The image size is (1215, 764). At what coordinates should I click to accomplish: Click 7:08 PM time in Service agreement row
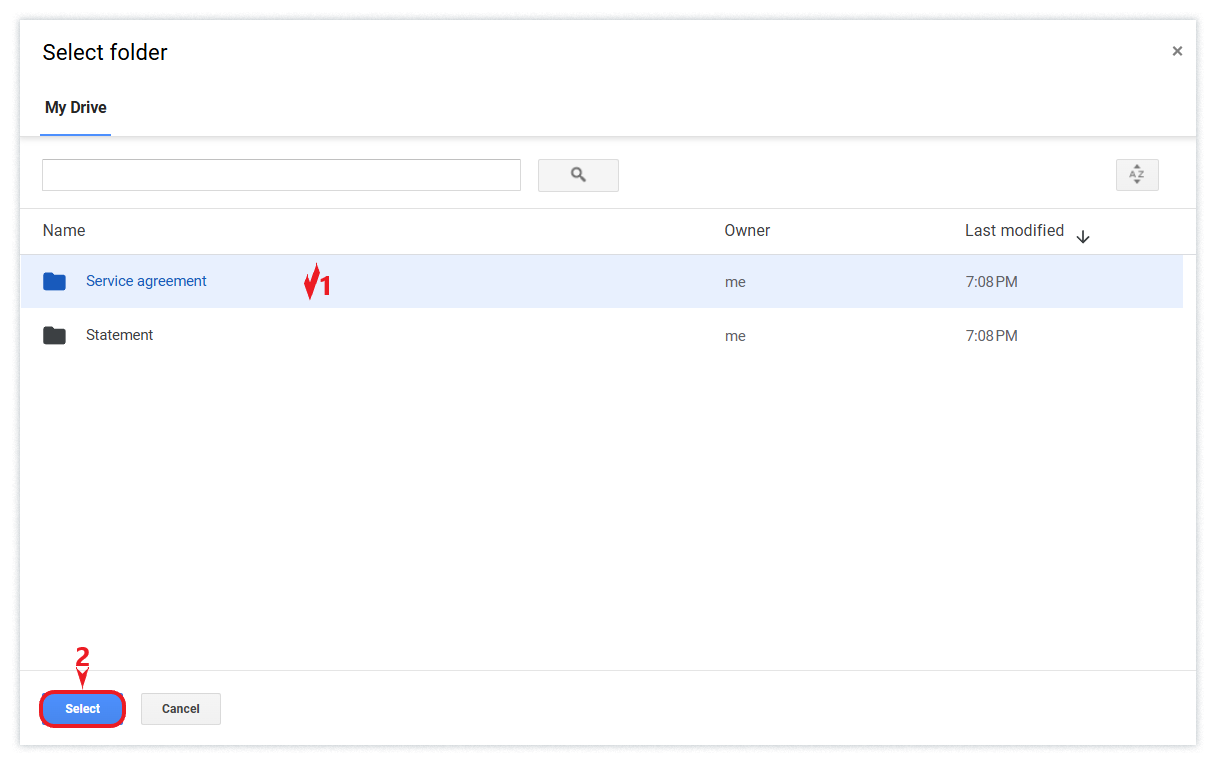pos(991,283)
